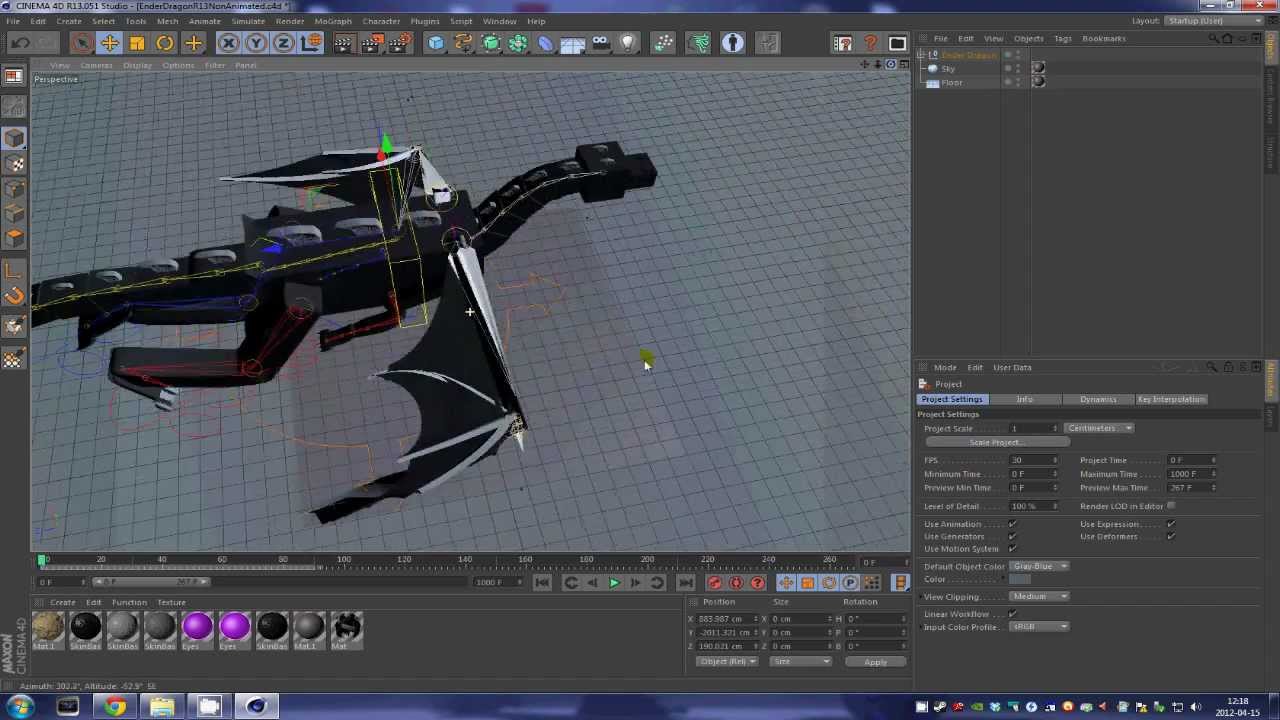Open Cameras menu in viewport
This screenshot has height=720, width=1280.
coord(96,65)
